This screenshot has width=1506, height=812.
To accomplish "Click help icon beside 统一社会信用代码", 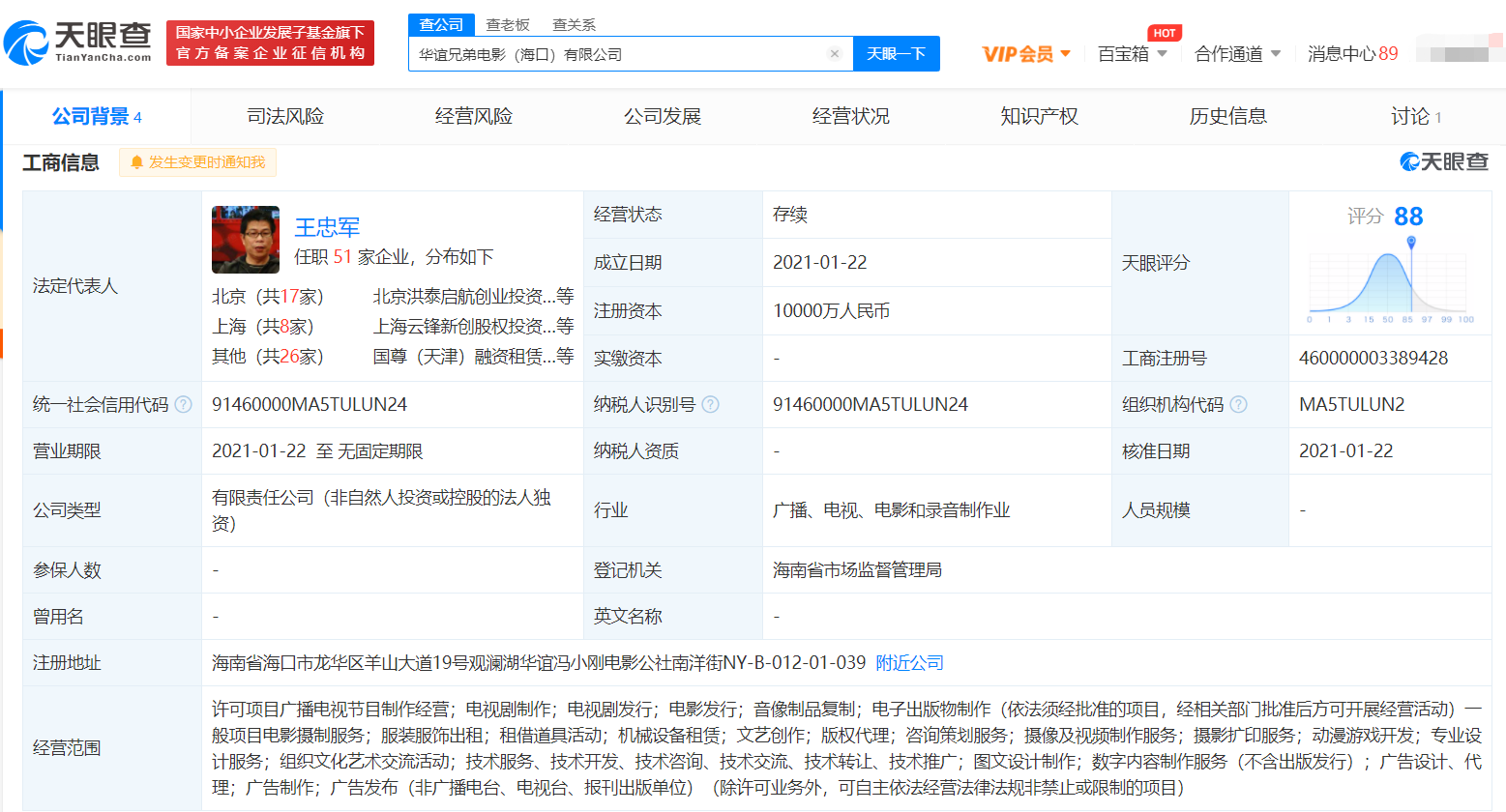I will [x=183, y=405].
